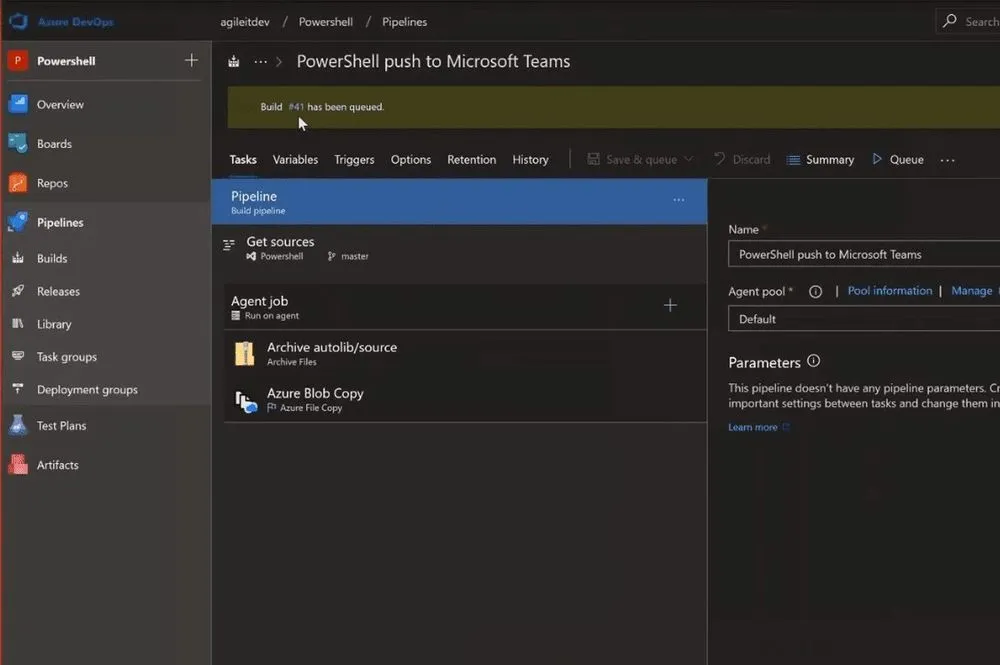The width and height of the screenshot is (1000, 665).
Task: Click the Powershell project name
Action: coord(66,61)
